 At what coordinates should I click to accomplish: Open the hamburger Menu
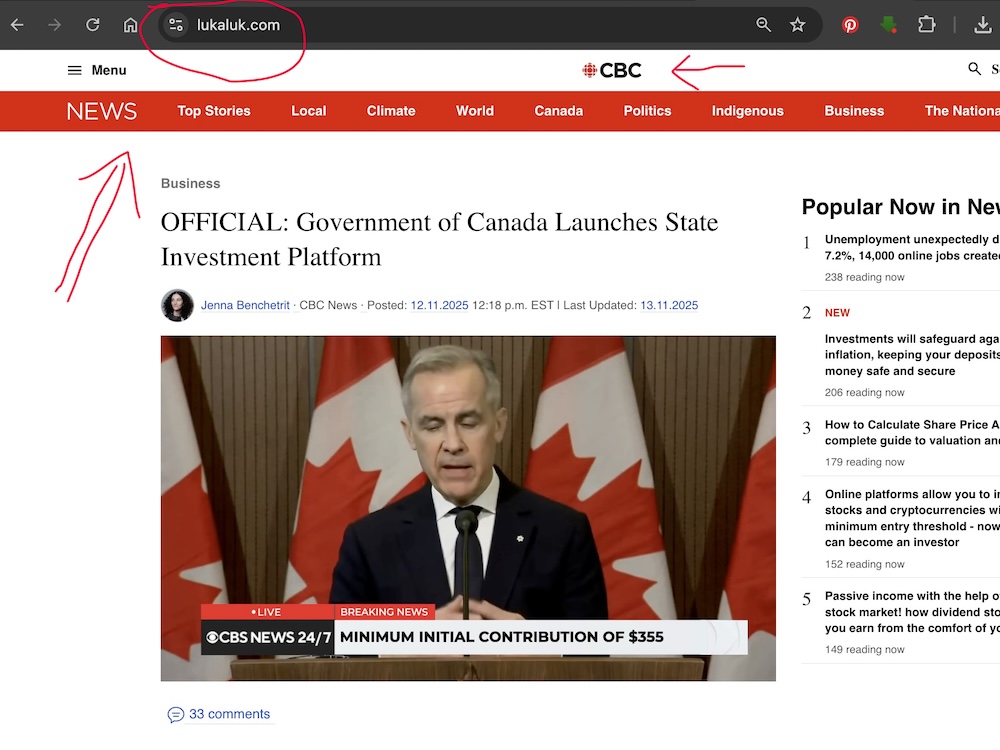tap(97, 70)
